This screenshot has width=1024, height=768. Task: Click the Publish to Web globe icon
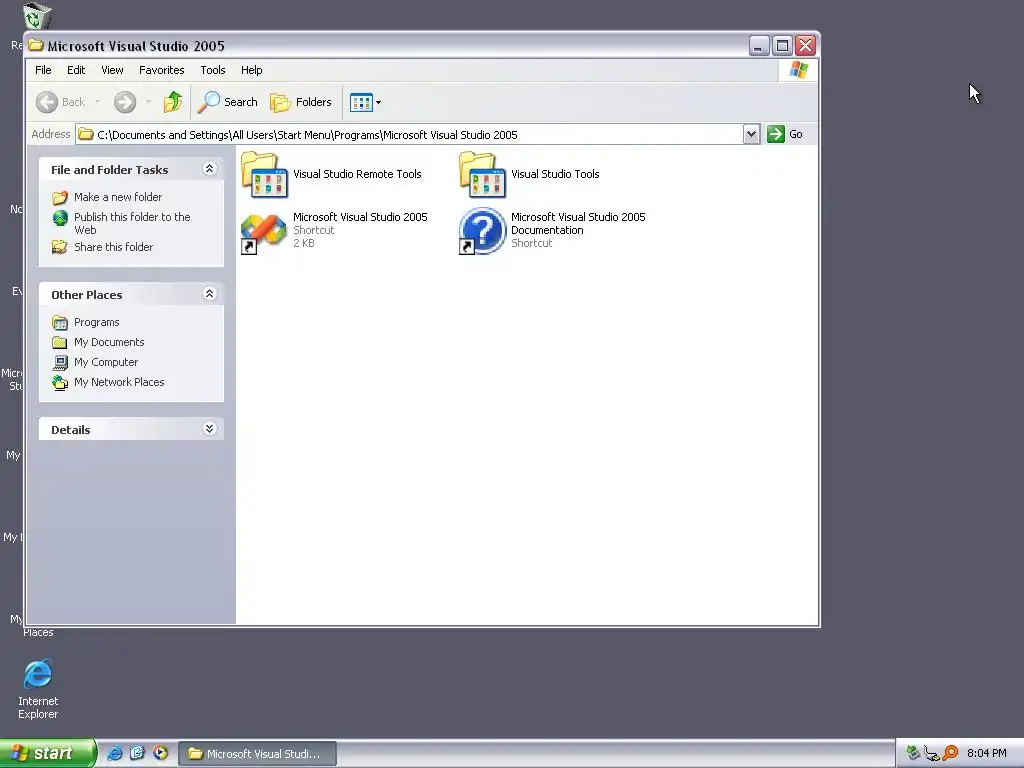pos(60,217)
